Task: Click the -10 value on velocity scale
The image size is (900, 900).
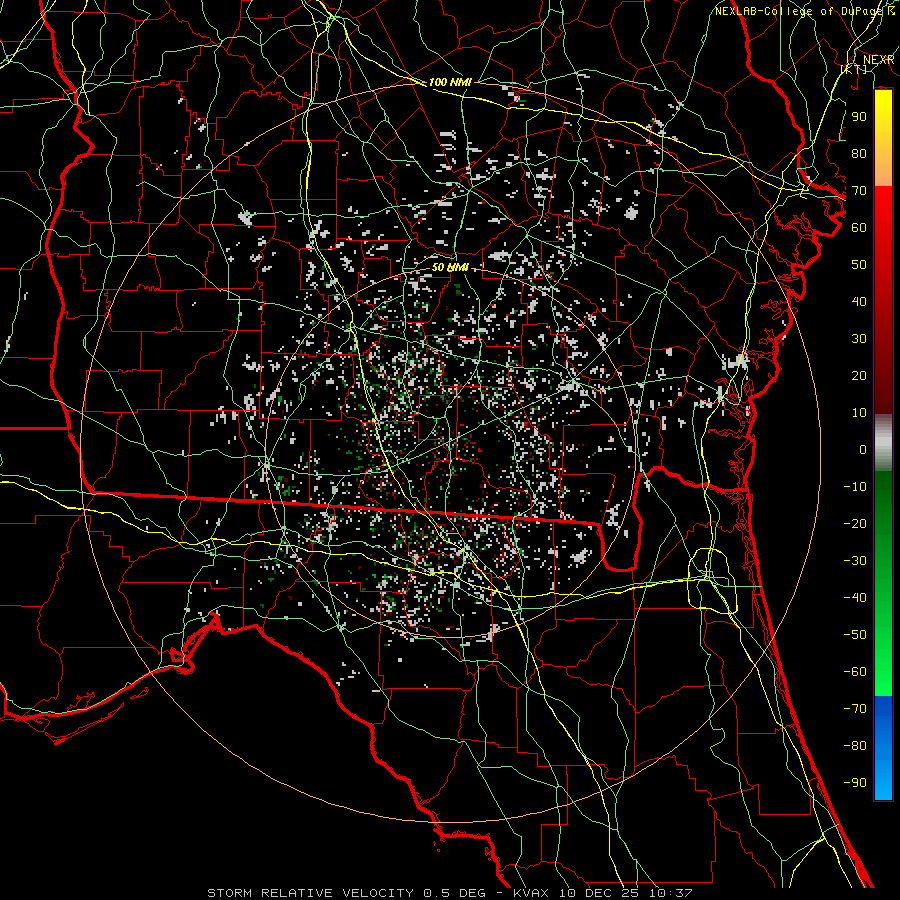Action: pyautogui.click(x=855, y=487)
